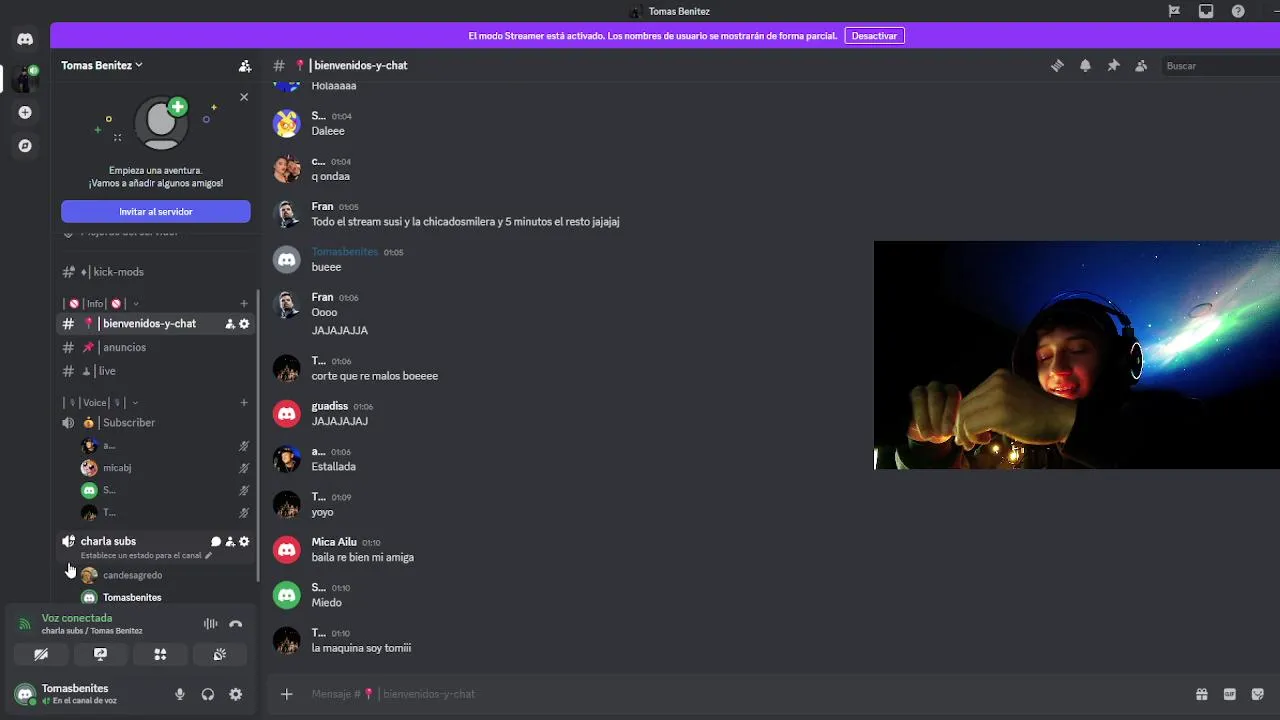Toggle the member list icon in header
The image size is (1280, 720).
[x=1141, y=66]
